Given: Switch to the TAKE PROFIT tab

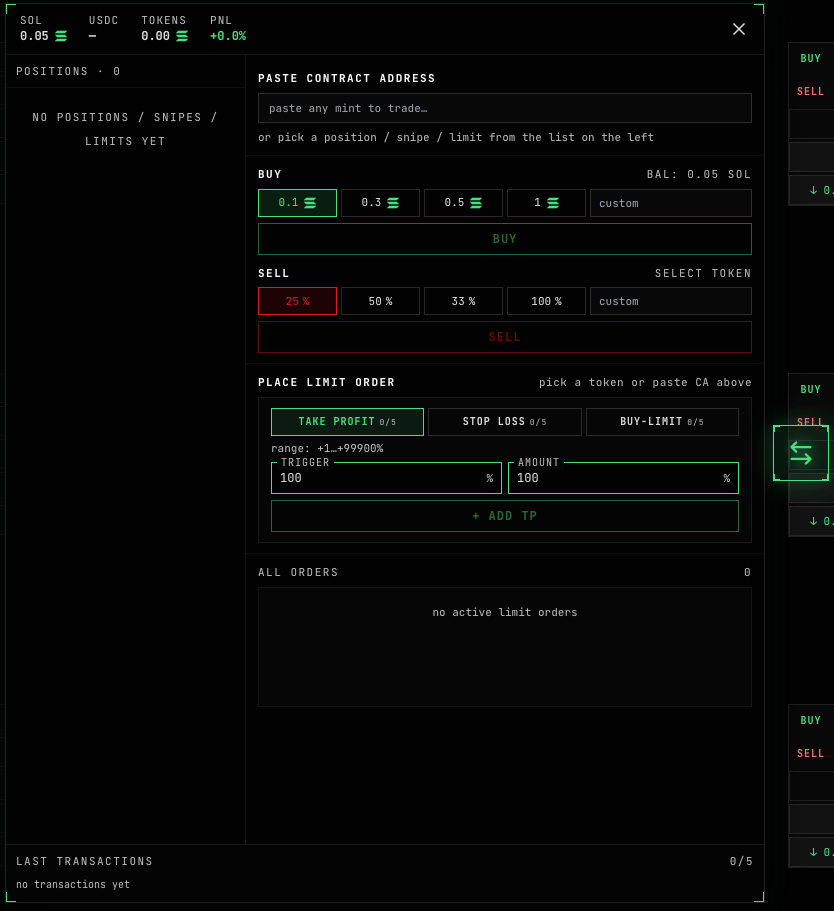Looking at the screenshot, I should [x=347, y=422].
